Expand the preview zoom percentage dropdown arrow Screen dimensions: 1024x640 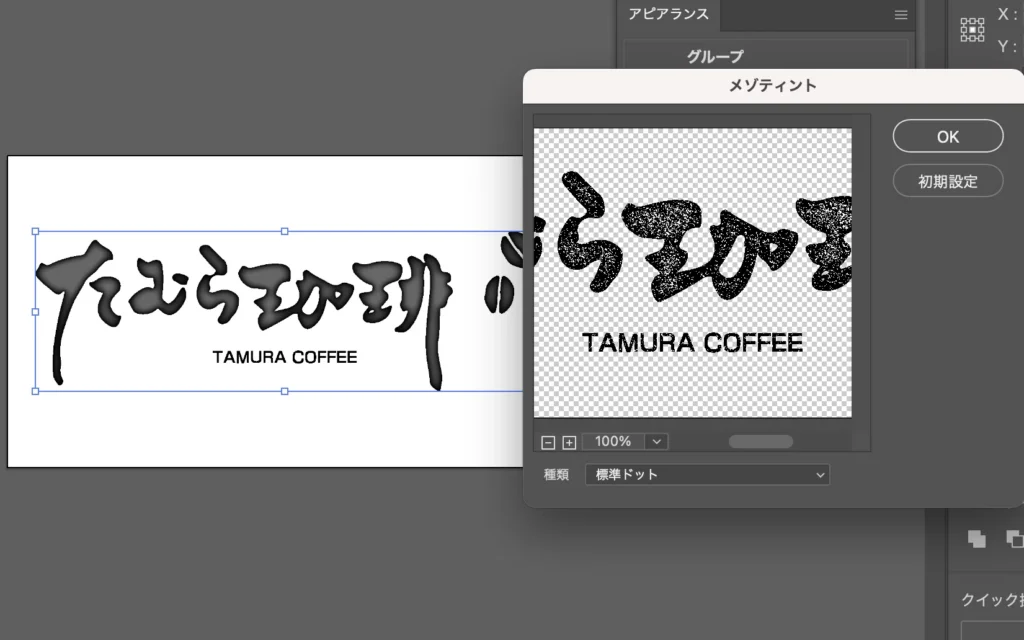[656, 441]
